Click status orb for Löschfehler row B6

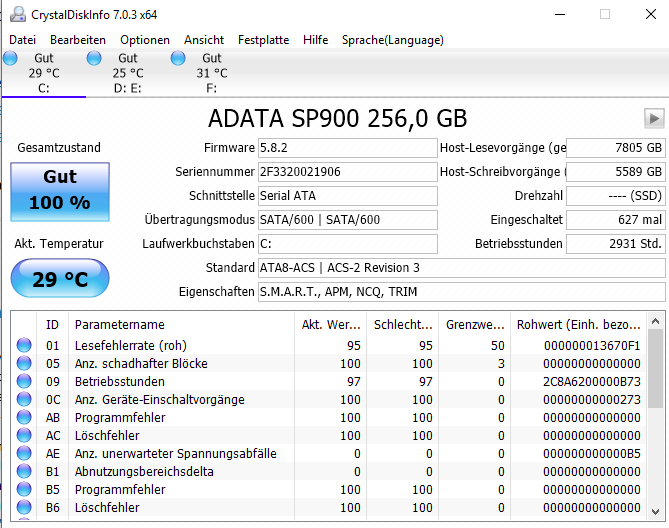tap(24, 507)
